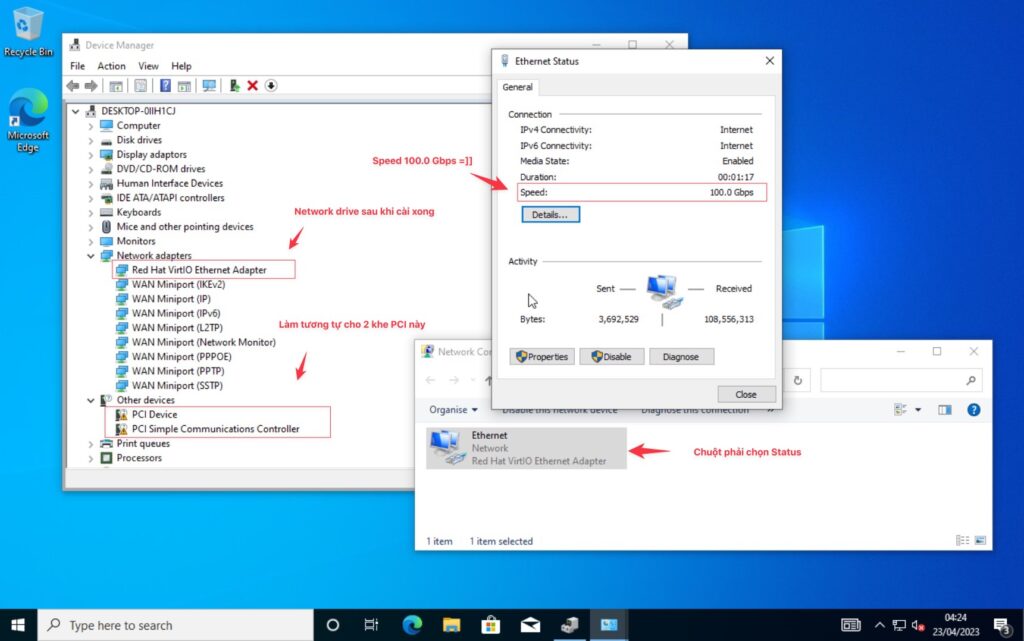Click the search box in Network Connections
This screenshot has width=1024, height=641.
click(901, 380)
